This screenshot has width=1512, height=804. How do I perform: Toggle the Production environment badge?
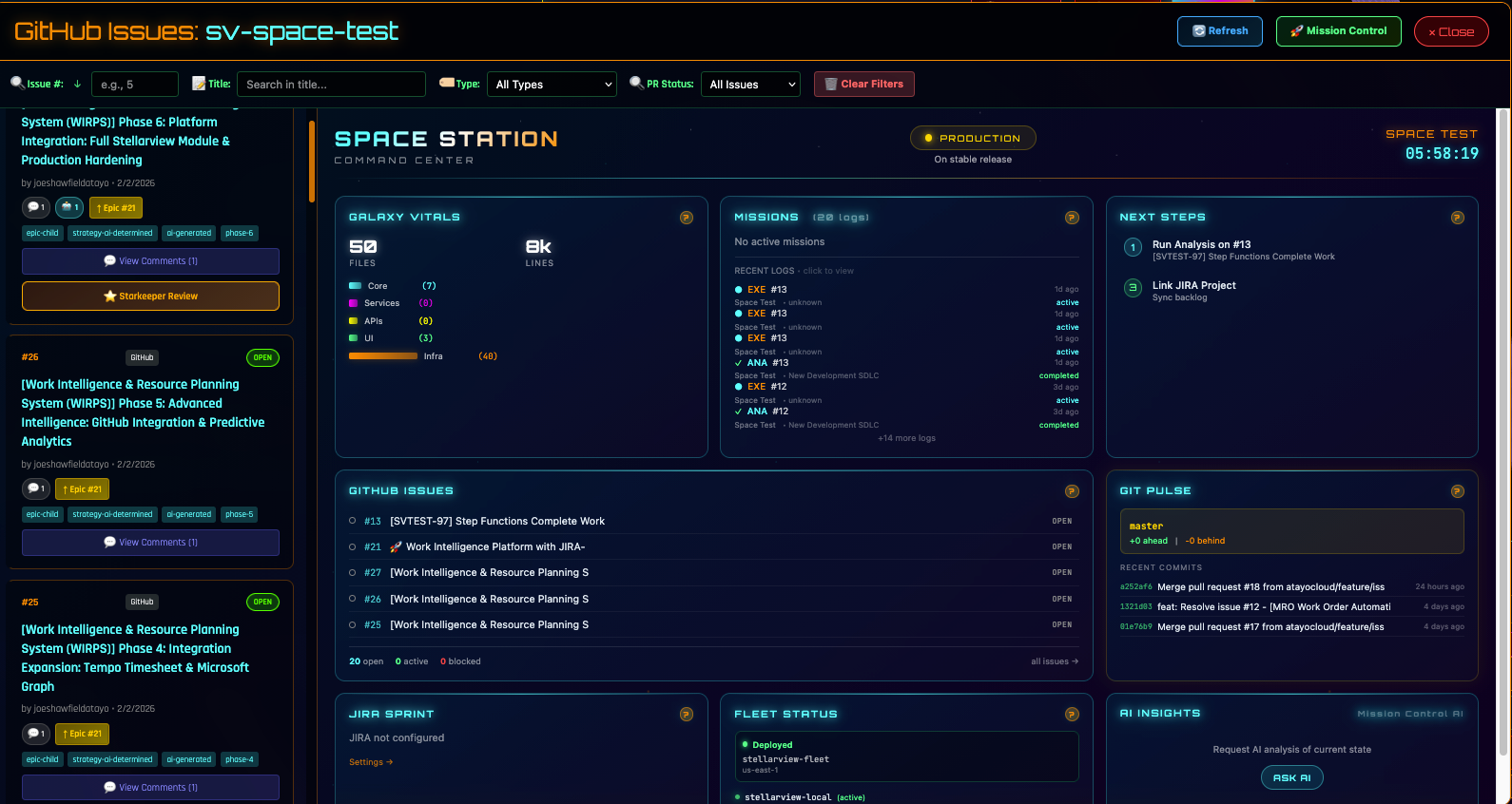(x=972, y=139)
